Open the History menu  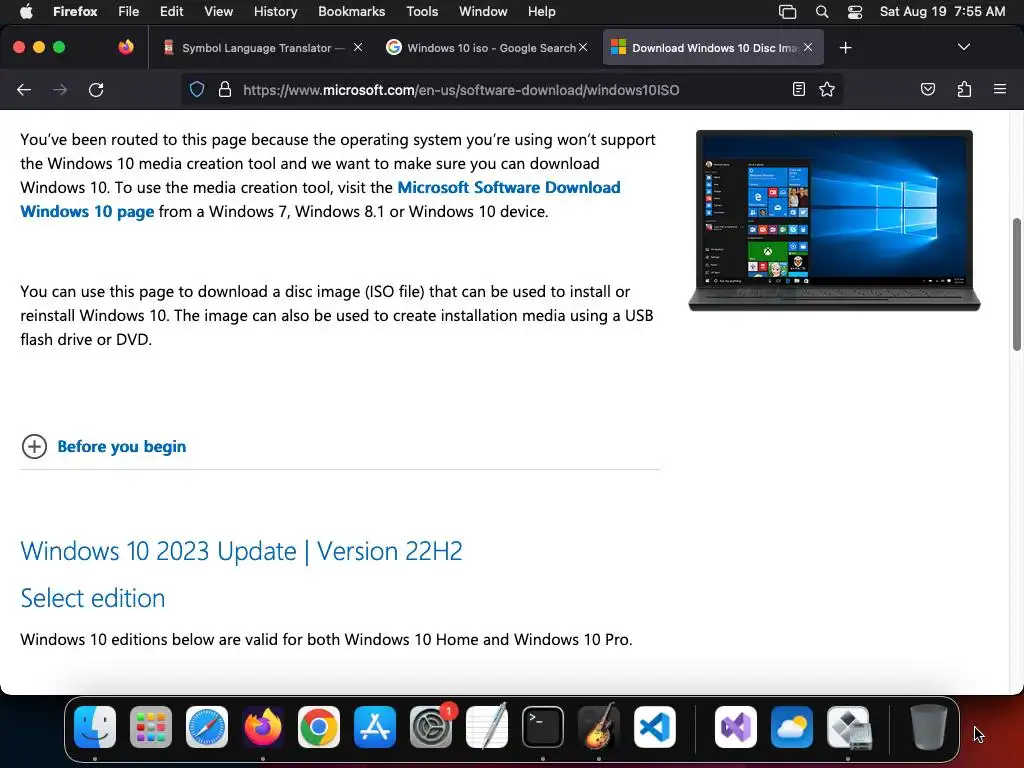[x=275, y=12]
